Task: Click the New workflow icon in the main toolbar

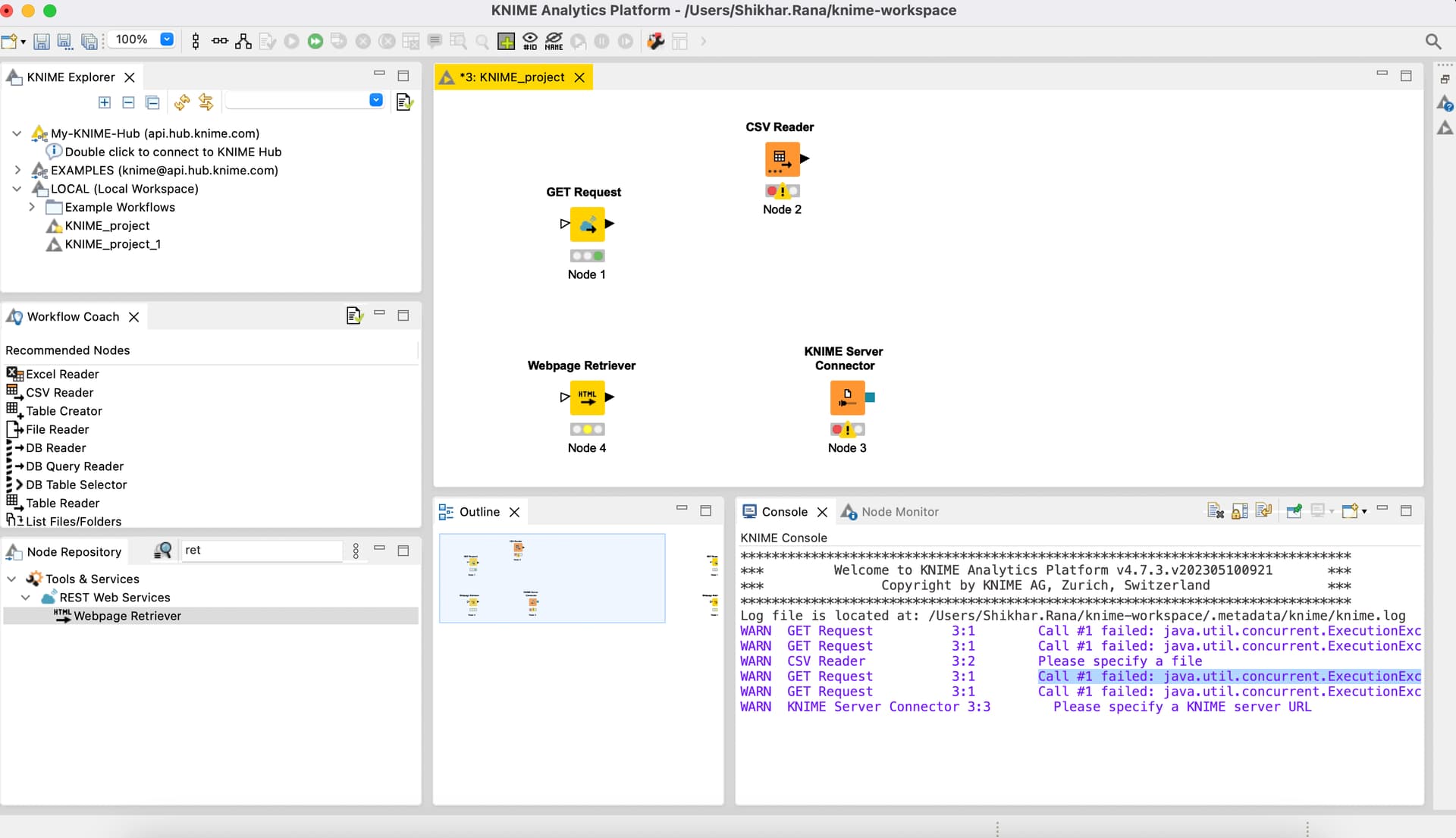Action: point(9,41)
